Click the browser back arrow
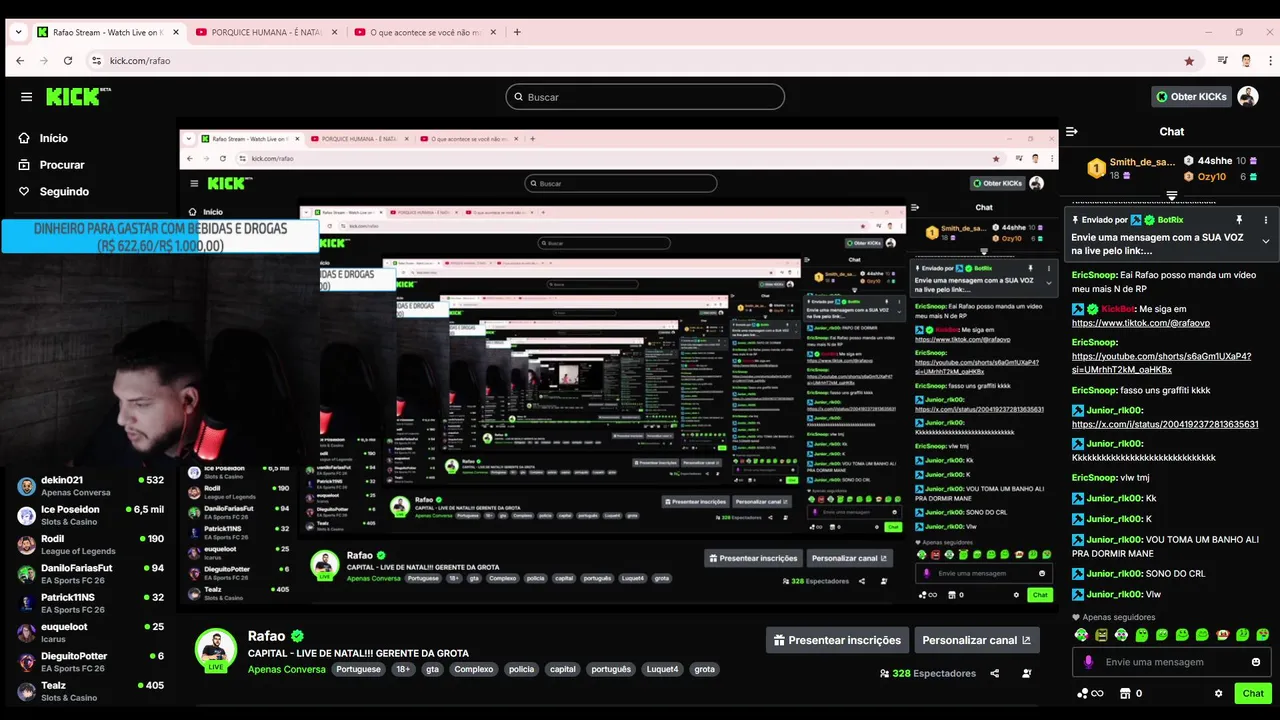This screenshot has width=1280, height=720. point(20,61)
